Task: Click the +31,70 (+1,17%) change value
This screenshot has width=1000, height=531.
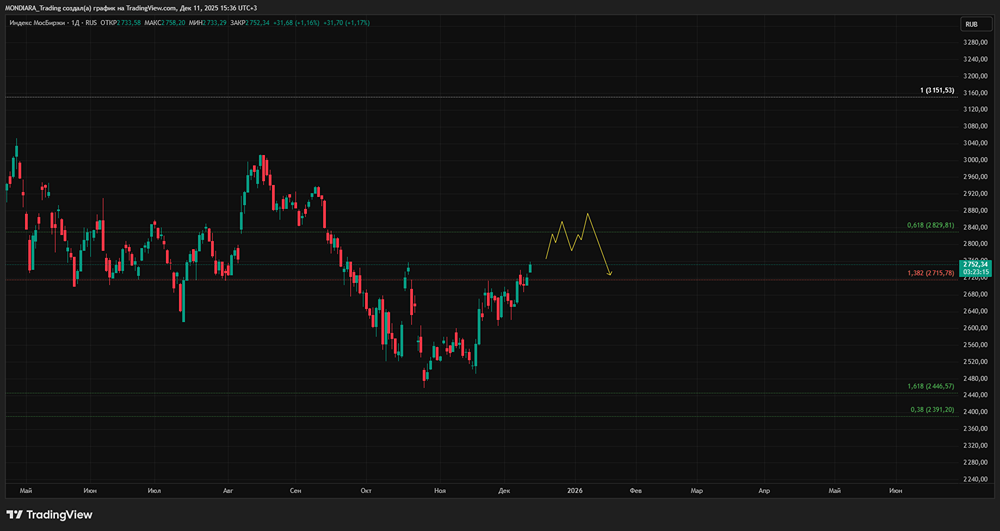Action: coord(346,23)
